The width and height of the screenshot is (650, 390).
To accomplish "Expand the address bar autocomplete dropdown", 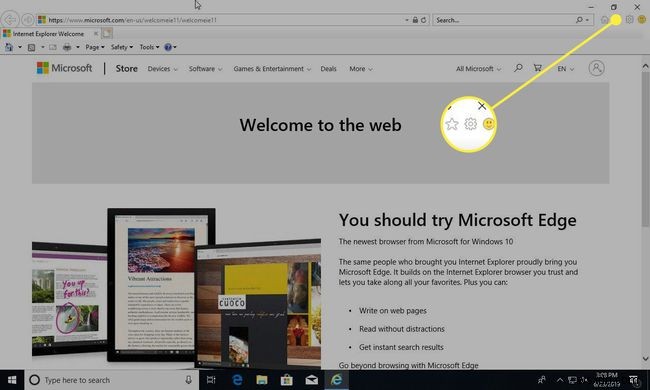I will tap(407, 20).
